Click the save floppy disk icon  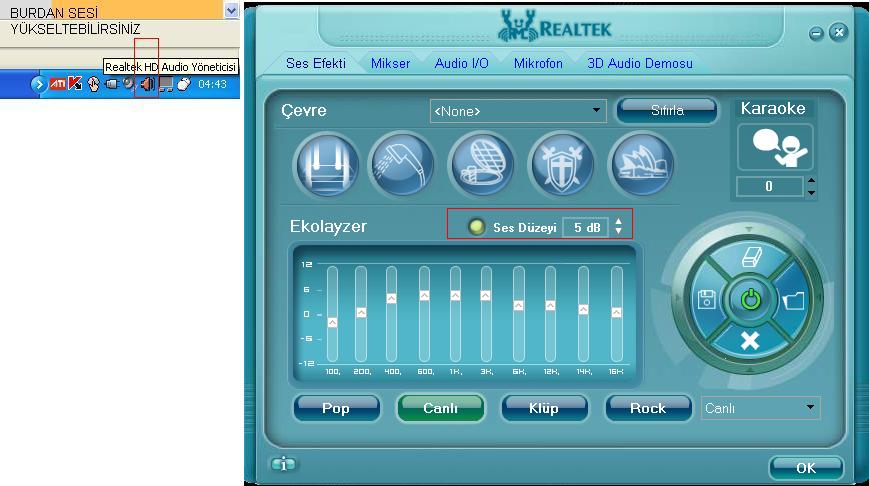(x=707, y=300)
